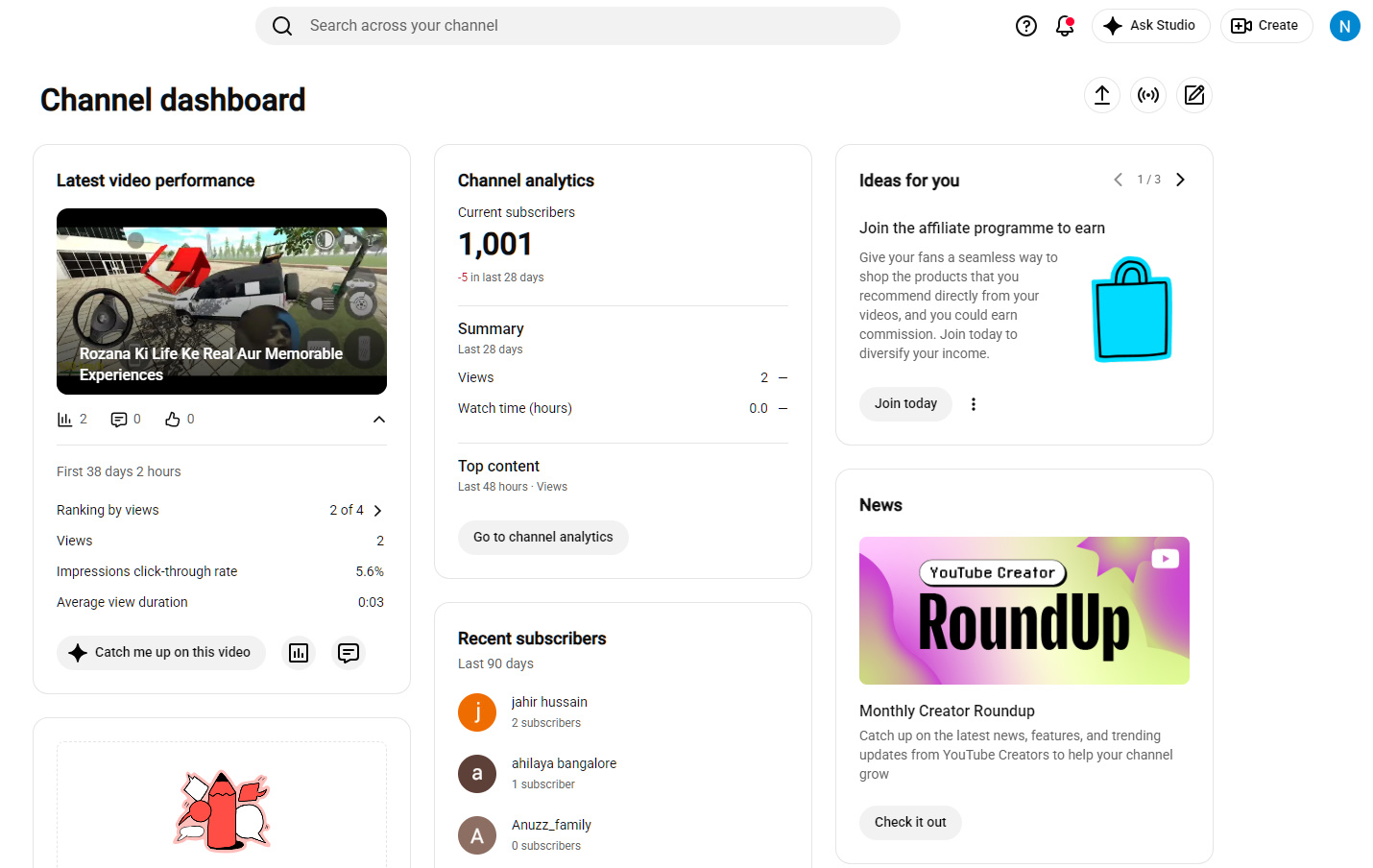Click Ask Studio button
1373x868 pixels.
tap(1151, 26)
